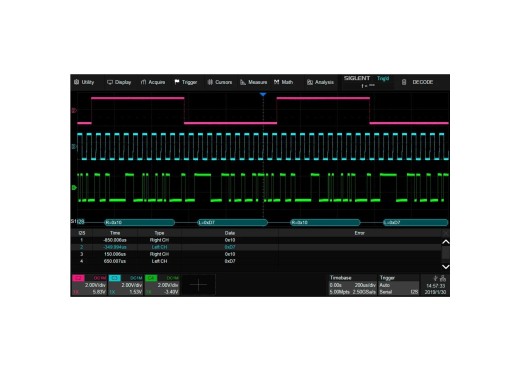Click the decode list scrollbar thumb

pyautogui.click(x=445, y=253)
